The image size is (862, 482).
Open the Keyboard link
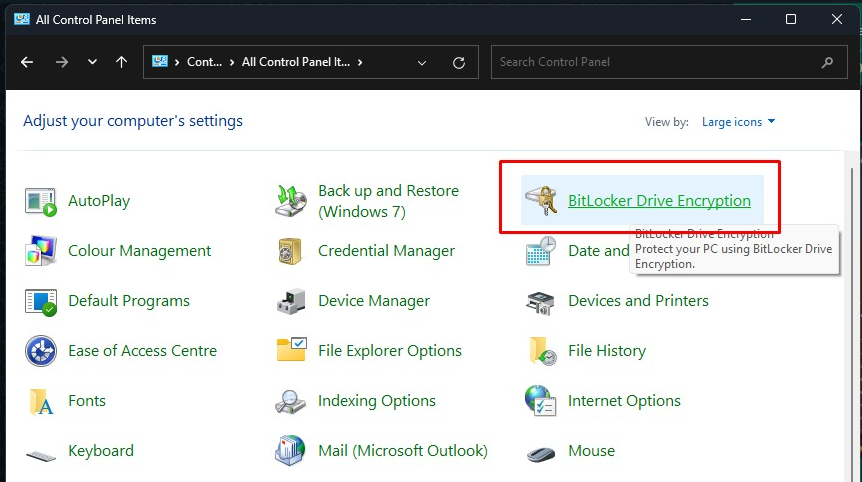(x=101, y=451)
